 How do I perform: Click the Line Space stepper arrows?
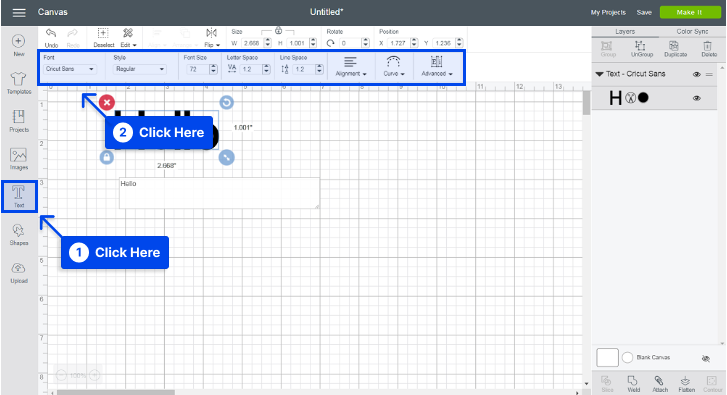click(319, 69)
